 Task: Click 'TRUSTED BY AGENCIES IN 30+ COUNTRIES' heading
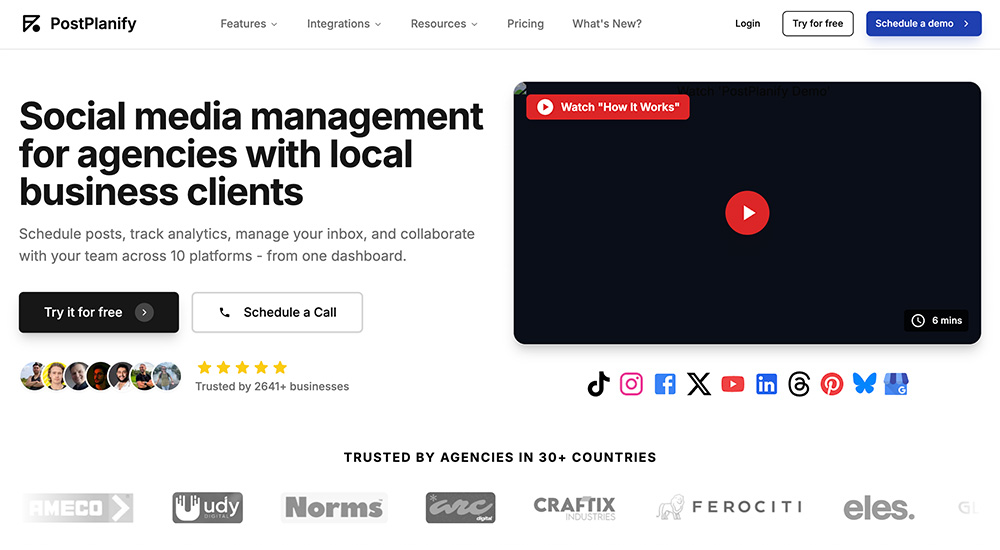click(x=500, y=457)
